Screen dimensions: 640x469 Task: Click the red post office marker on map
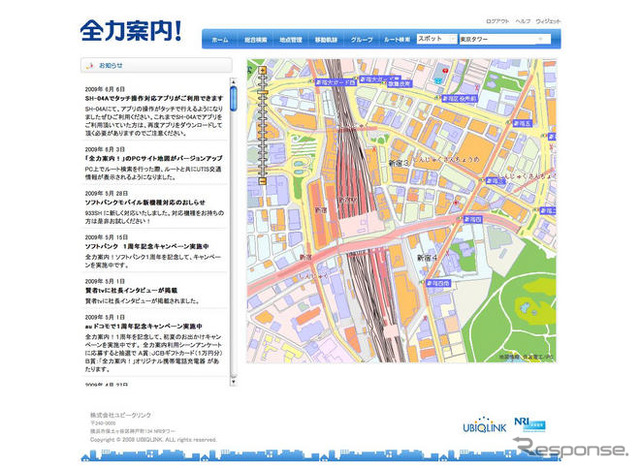coord(445,71)
